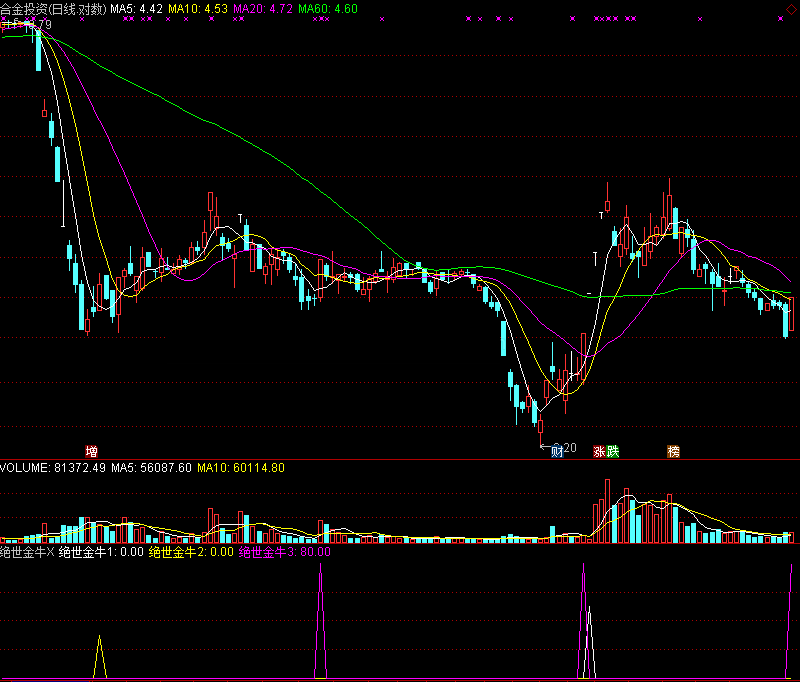Click the 绝世金牛1: 0.00 value label
Image resolution: width=800 pixels, height=682 pixels.
[101, 552]
